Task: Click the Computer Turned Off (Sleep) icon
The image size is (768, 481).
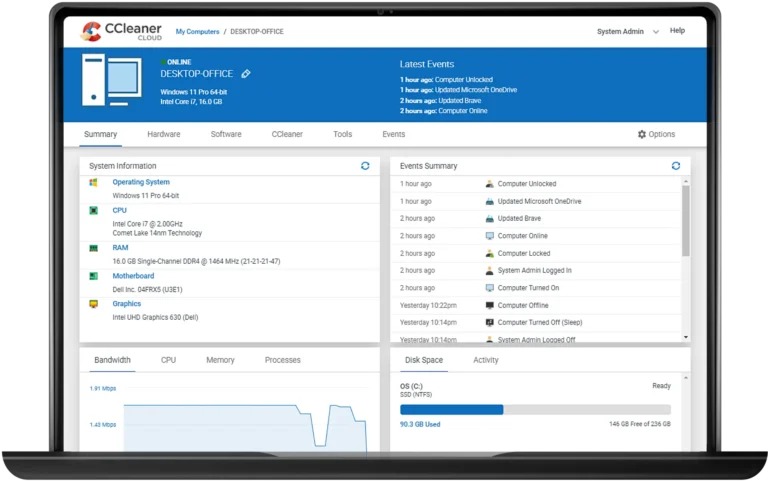Action: click(489, 322)
